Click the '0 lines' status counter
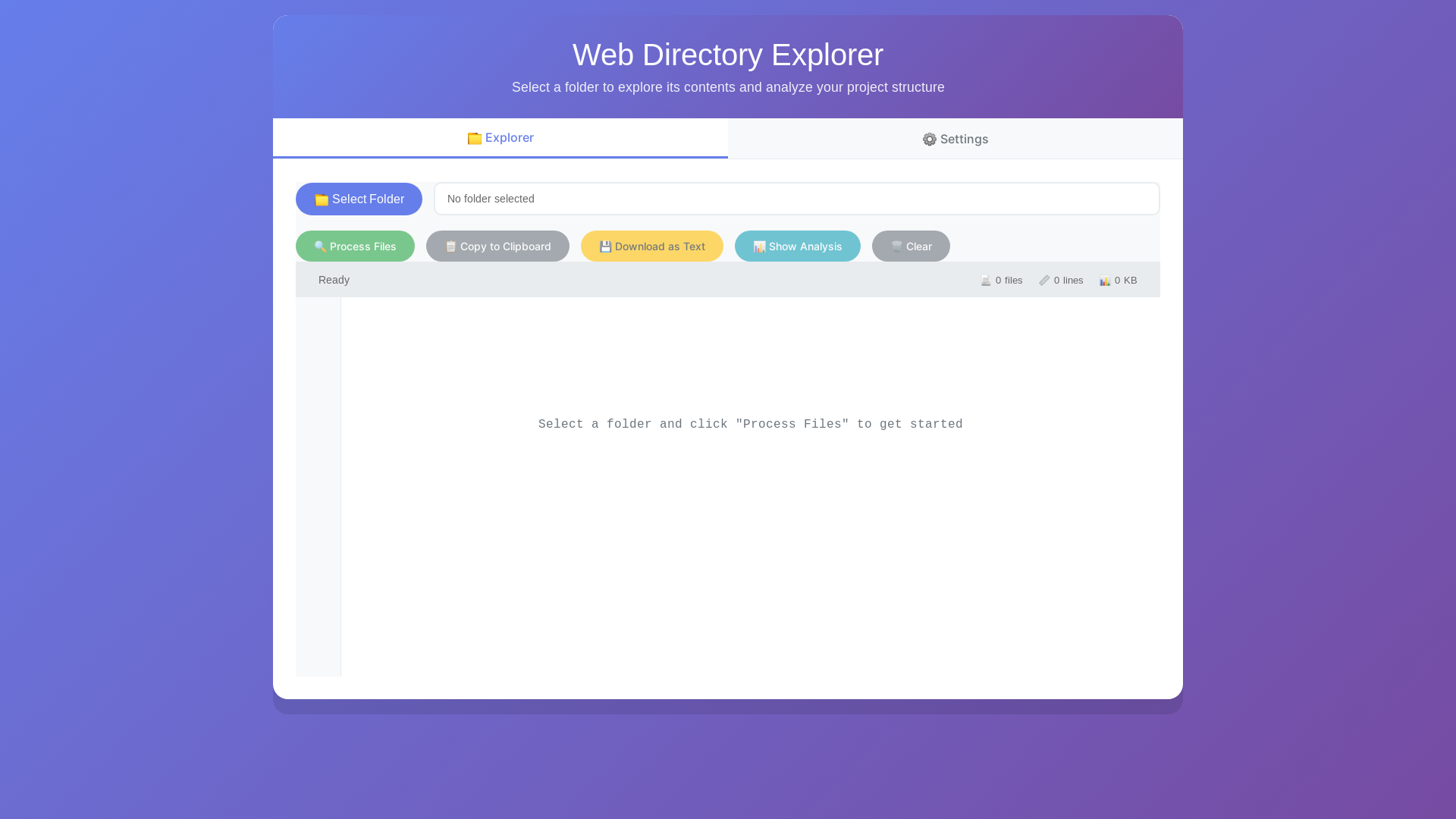The height and width of the screenshot is (819, 1456). click(1061, 281)
